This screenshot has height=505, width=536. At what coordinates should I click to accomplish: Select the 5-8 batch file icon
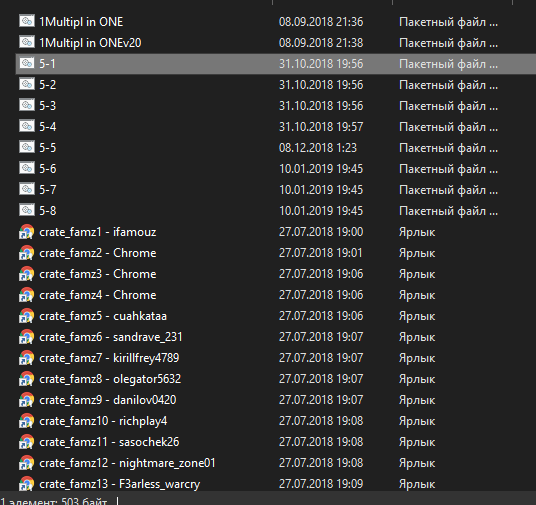coord(27,210)
